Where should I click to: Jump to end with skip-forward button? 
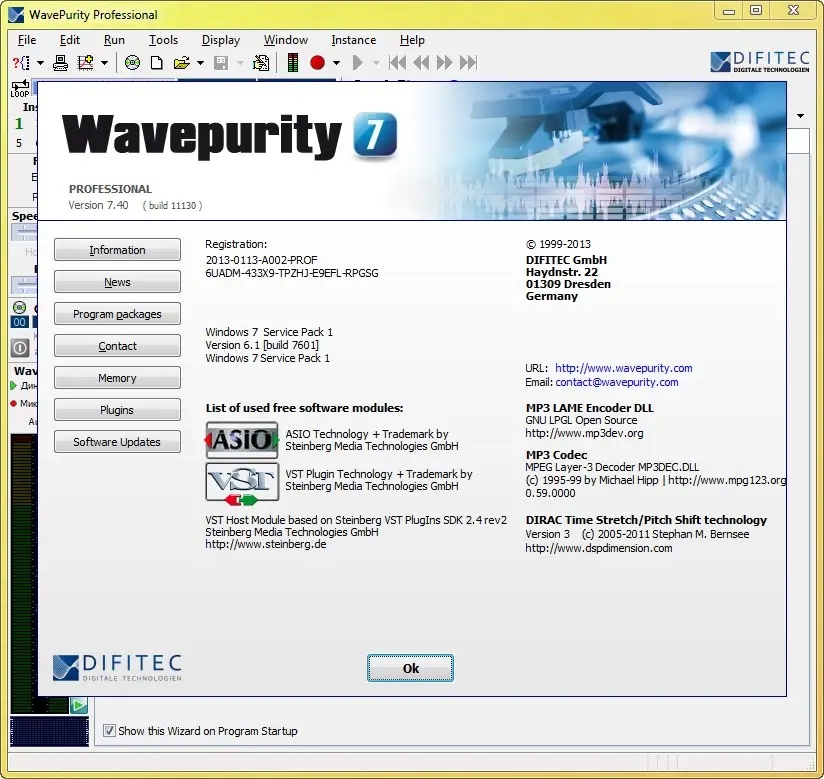point(468,63)
